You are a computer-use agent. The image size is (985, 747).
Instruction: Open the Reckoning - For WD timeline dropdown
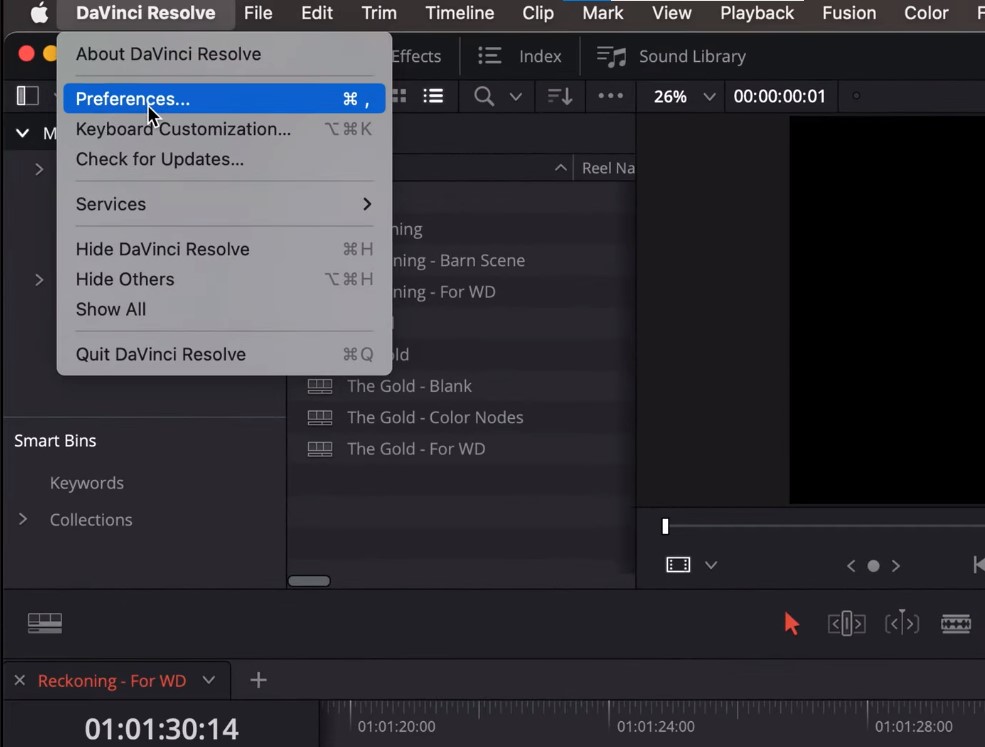pos(209,680)
